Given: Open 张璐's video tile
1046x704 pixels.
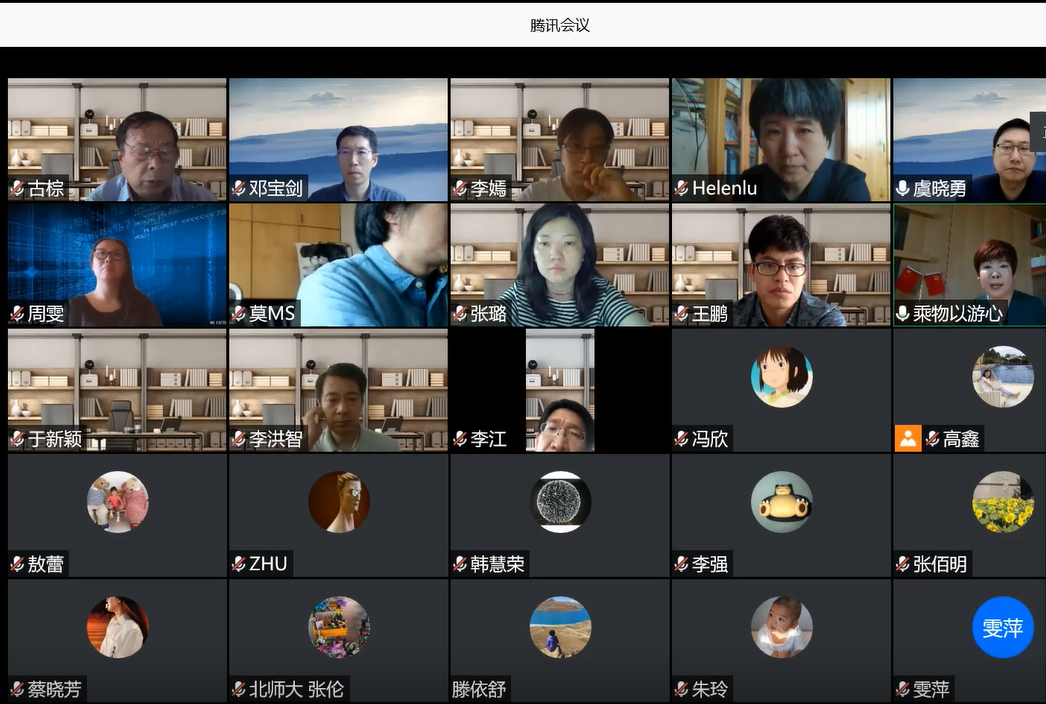Looking at the screenshot, I should (x=560, y=265).
